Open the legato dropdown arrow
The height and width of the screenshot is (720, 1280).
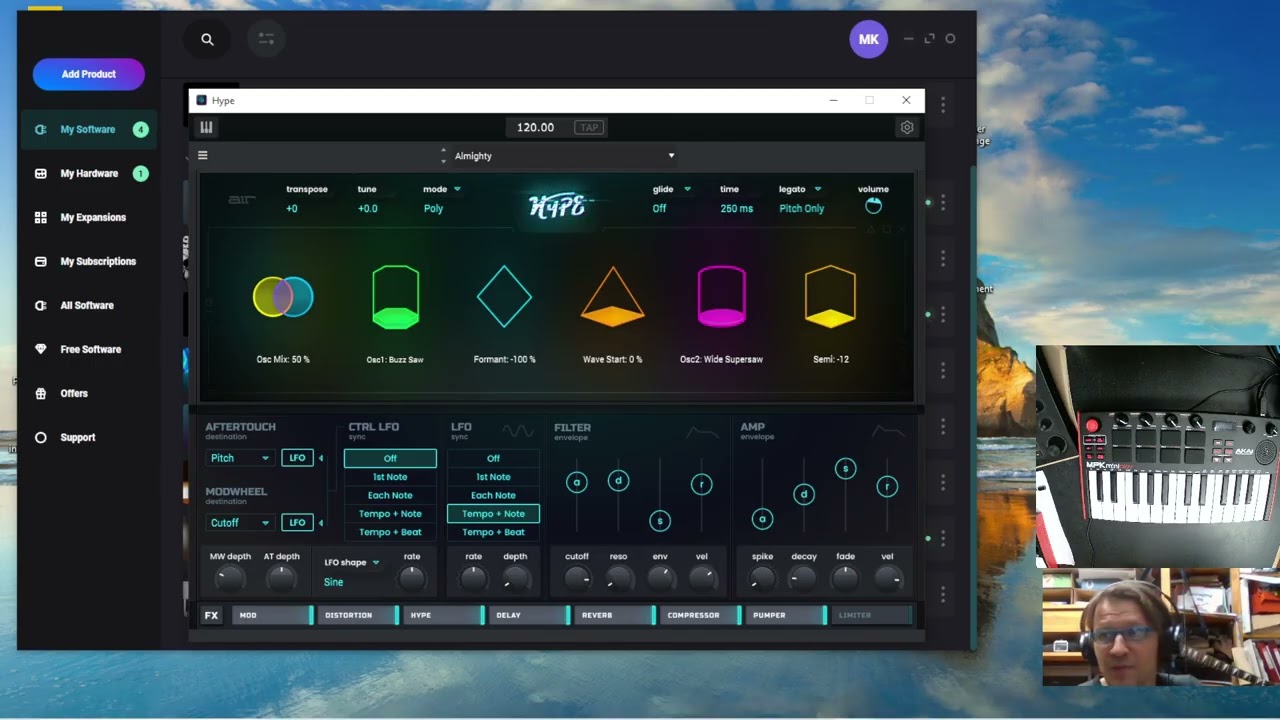[x=817, y=189]
